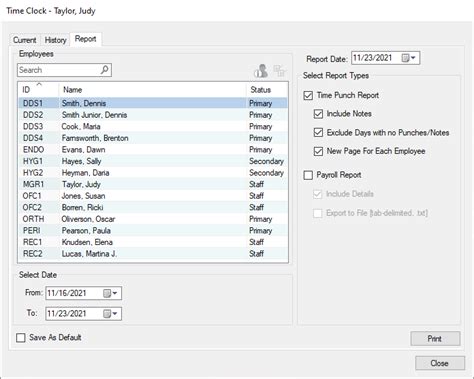The image size is (474, 379).
Task: Check the Save As Default checkbox
Action: point(21,338)
